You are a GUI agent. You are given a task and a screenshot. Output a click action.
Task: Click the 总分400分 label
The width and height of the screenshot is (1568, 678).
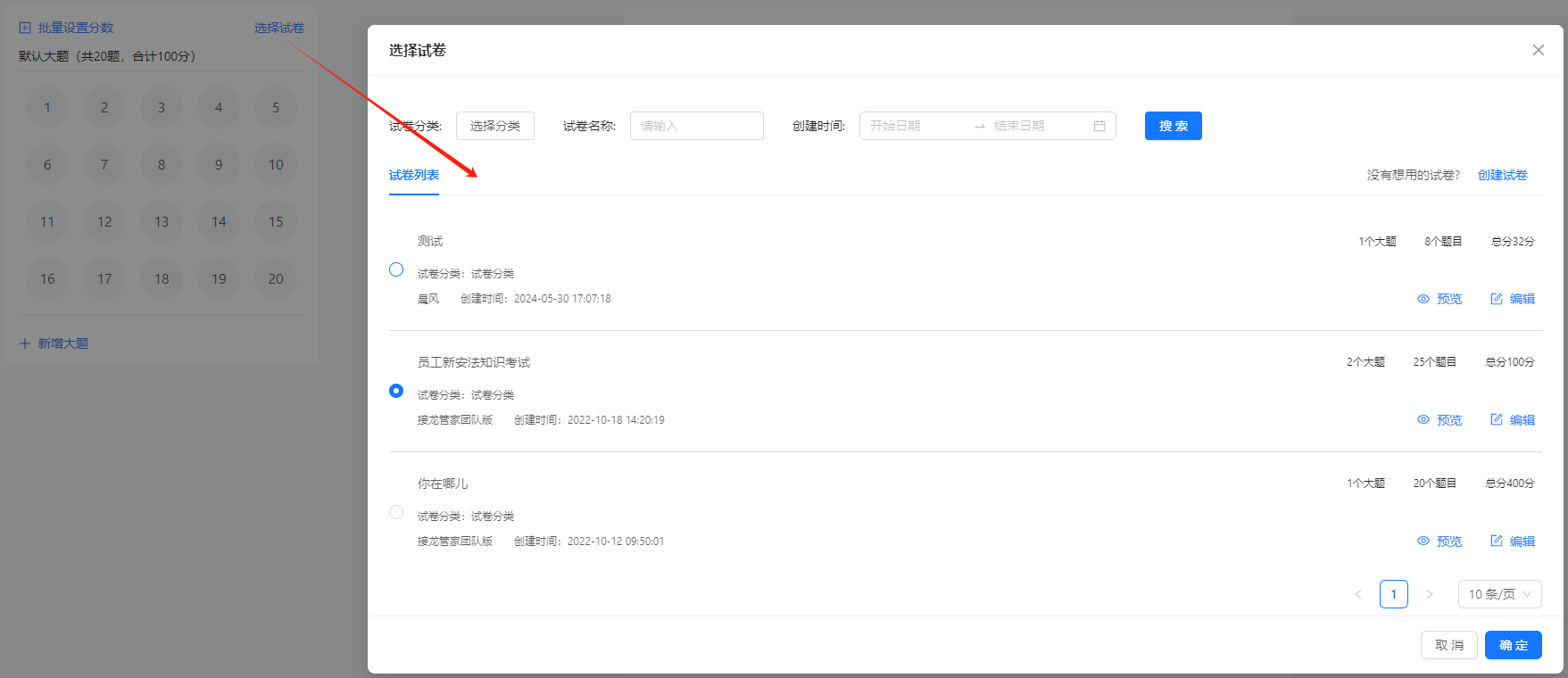click(x=1510, y=484)
